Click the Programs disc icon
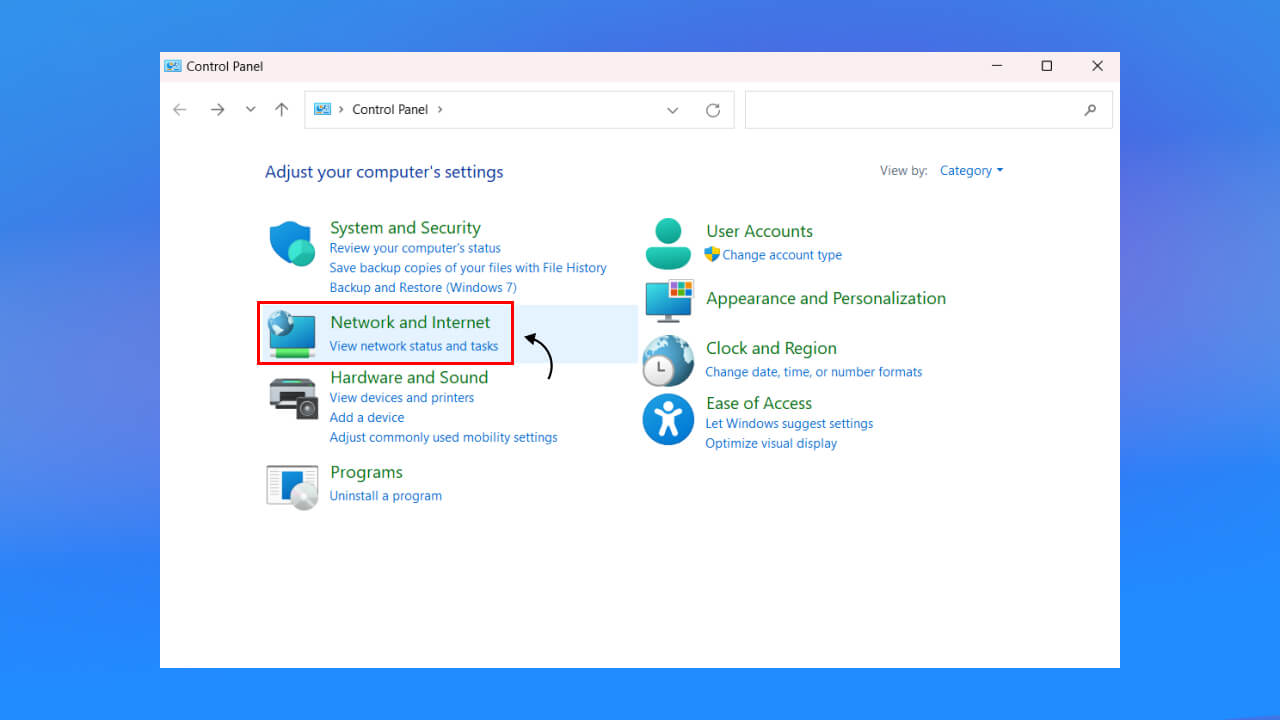 [293, 487]
